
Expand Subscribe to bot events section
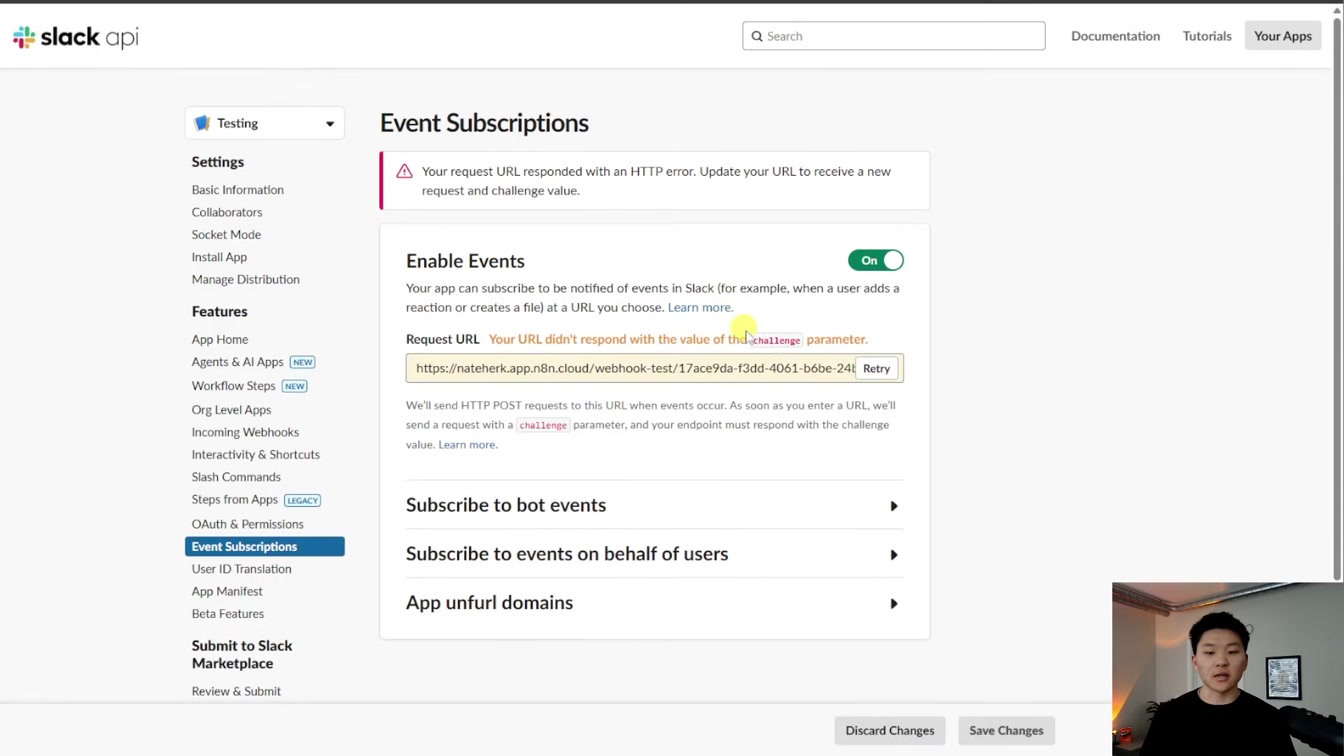654,505
